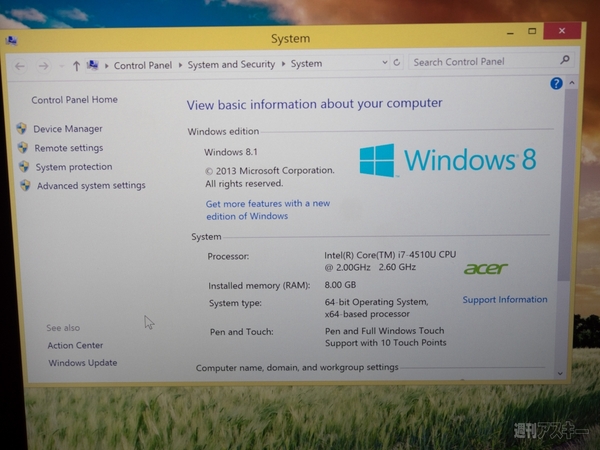Click the Search Control Panel field
This screenshot has height=450, width=600.
(491, 61)
